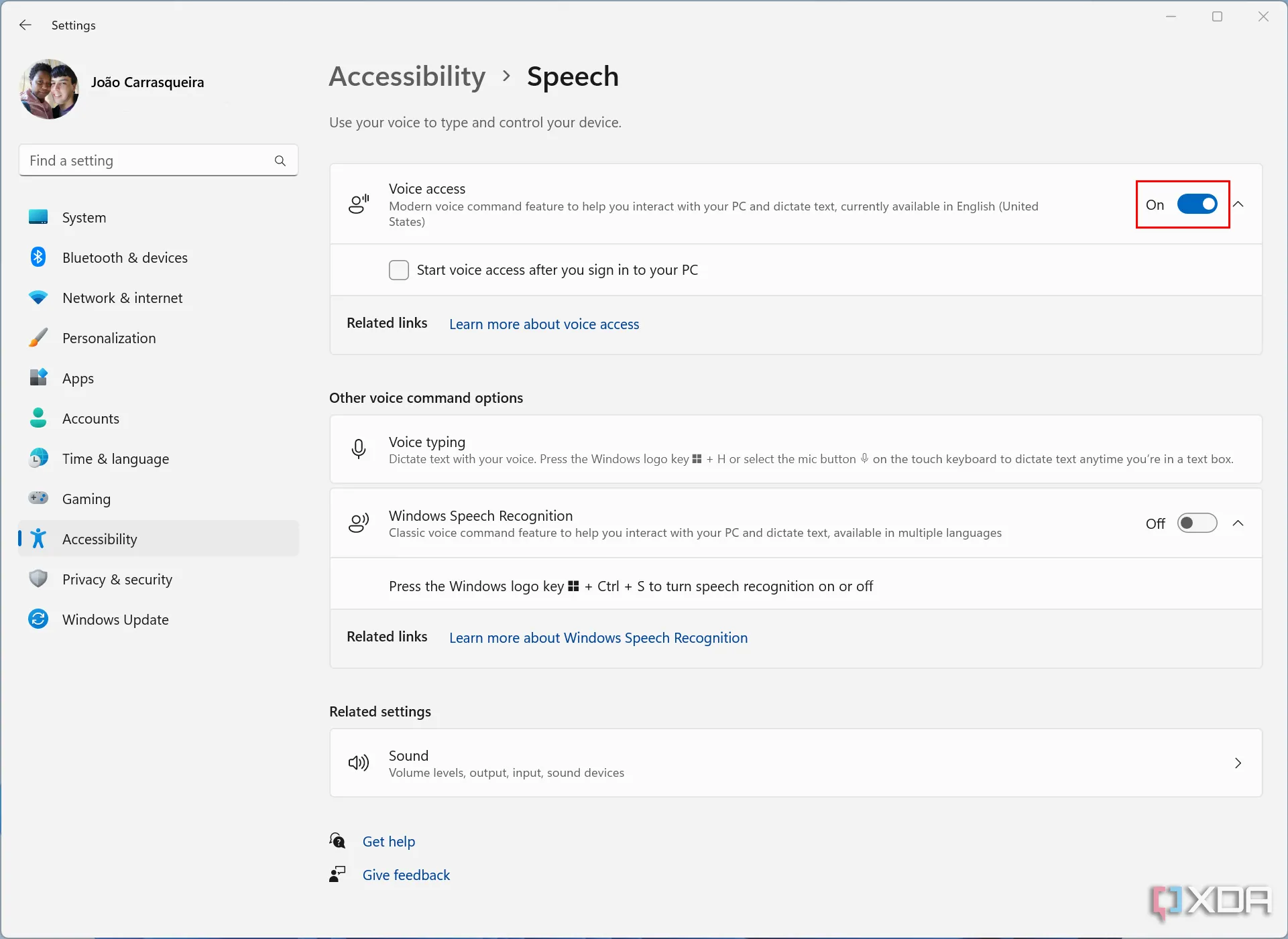1288x939 pixels.
Task: Click the Voice typing microphone icon
Action: (x=359, y=449)
